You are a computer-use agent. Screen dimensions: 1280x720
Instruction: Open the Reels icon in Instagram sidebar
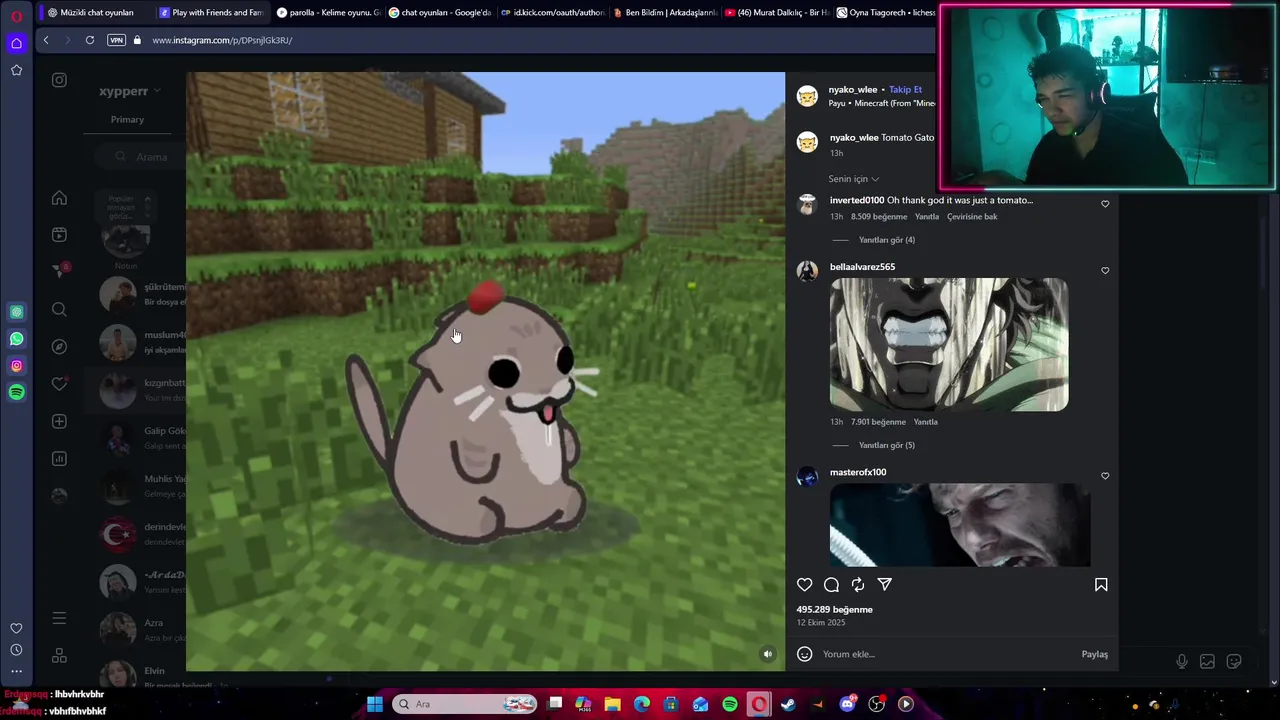[x=59, y=235]
